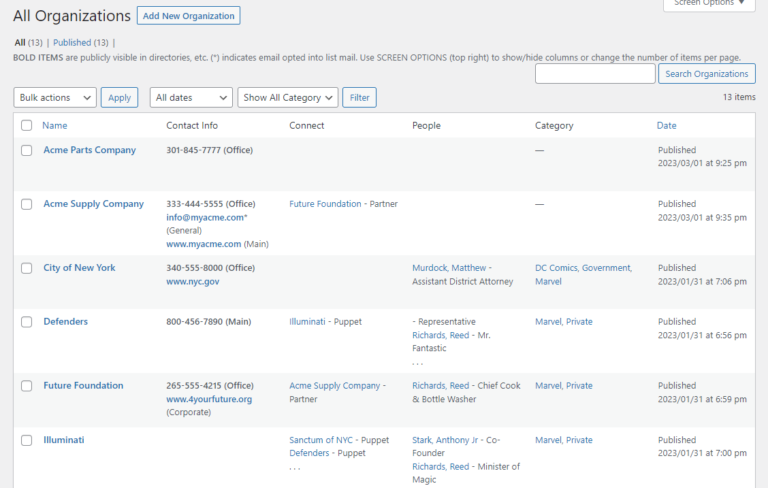Tick the Illuminati row checkbox
The width and height of the screenshot is (768, 488).
[27, 440]
